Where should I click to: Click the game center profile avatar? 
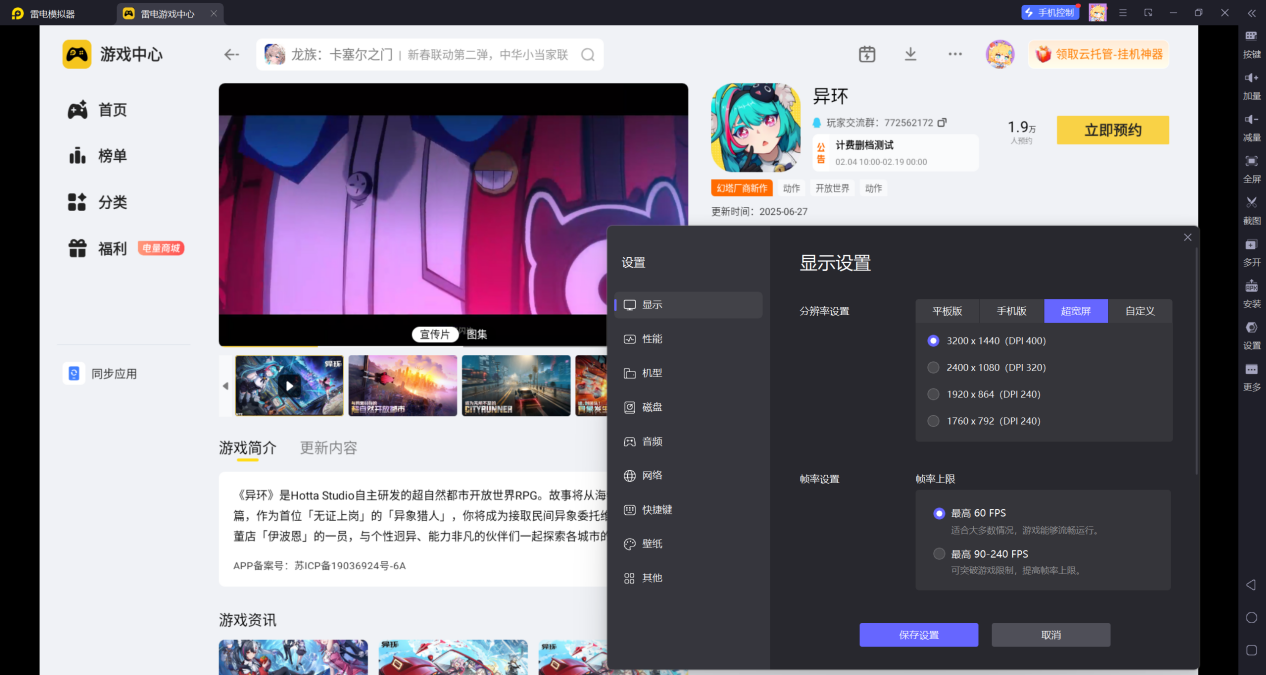pyautogui.click(x=1000, y=54)
